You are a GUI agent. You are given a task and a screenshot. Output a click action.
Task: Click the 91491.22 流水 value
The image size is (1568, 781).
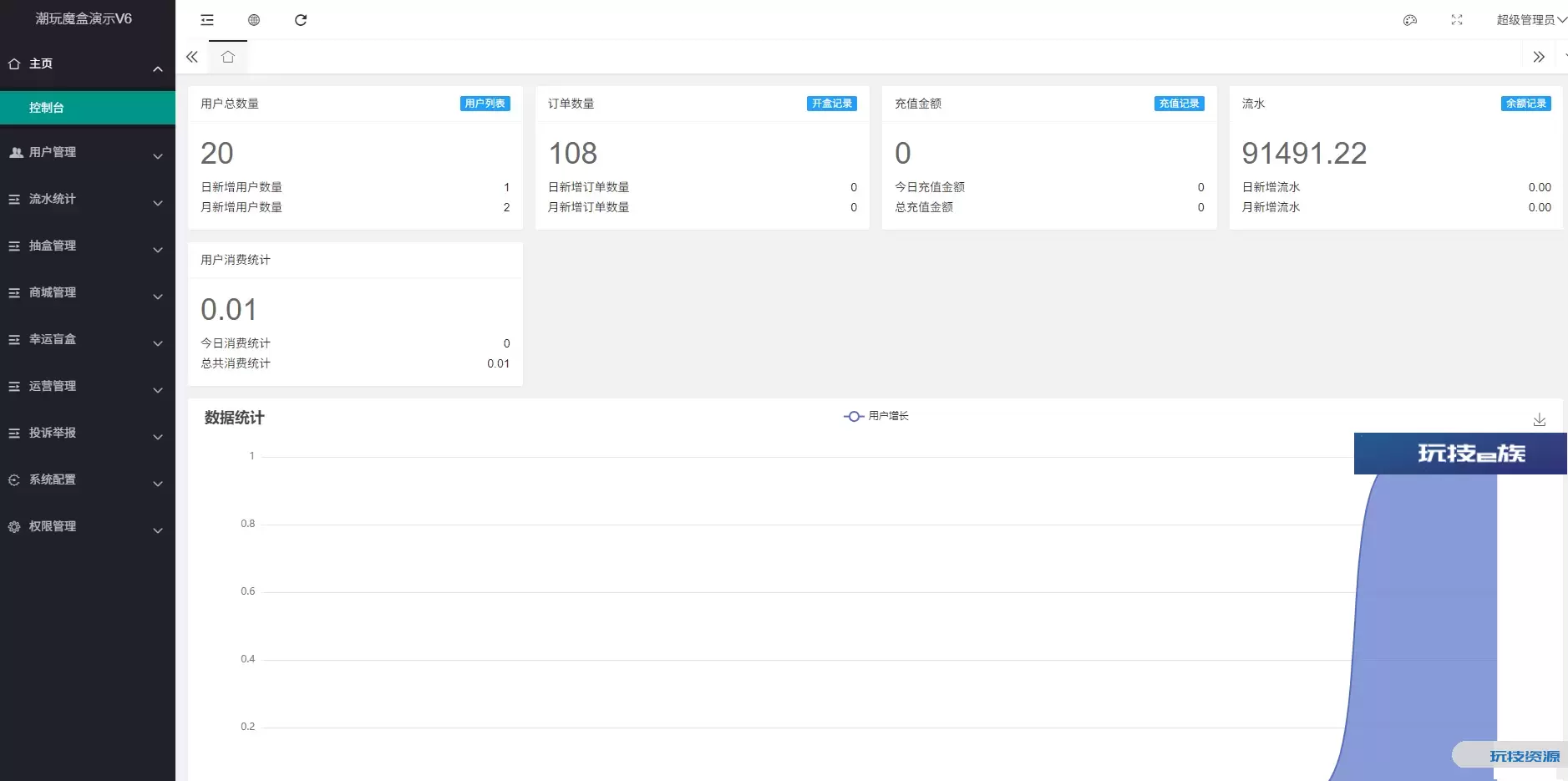1304,153
